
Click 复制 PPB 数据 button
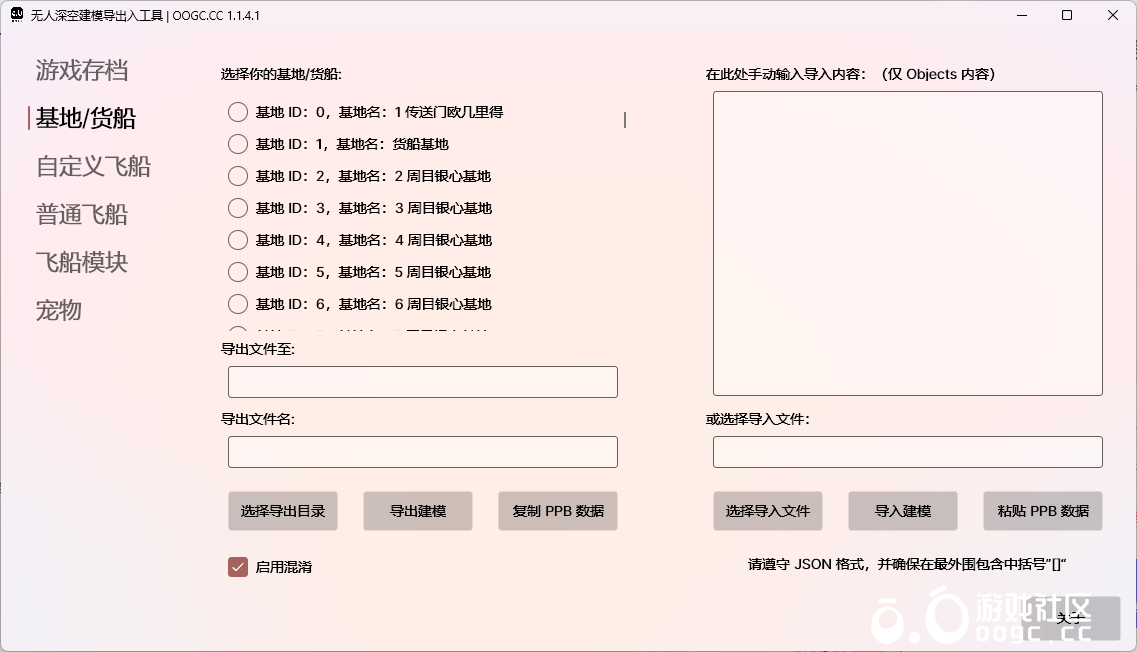click(x=558, y=511)
